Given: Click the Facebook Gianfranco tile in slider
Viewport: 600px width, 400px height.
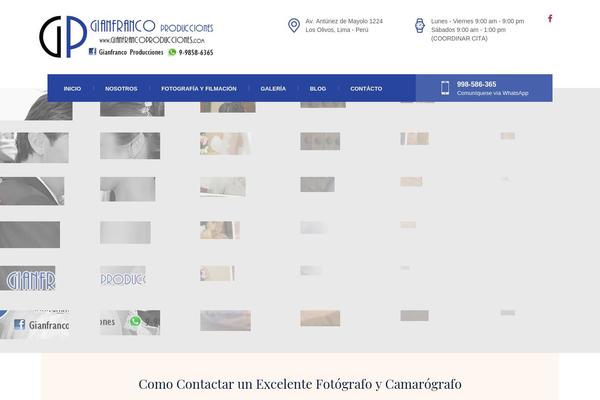Looking at the screenshot, I should [34, 325].
